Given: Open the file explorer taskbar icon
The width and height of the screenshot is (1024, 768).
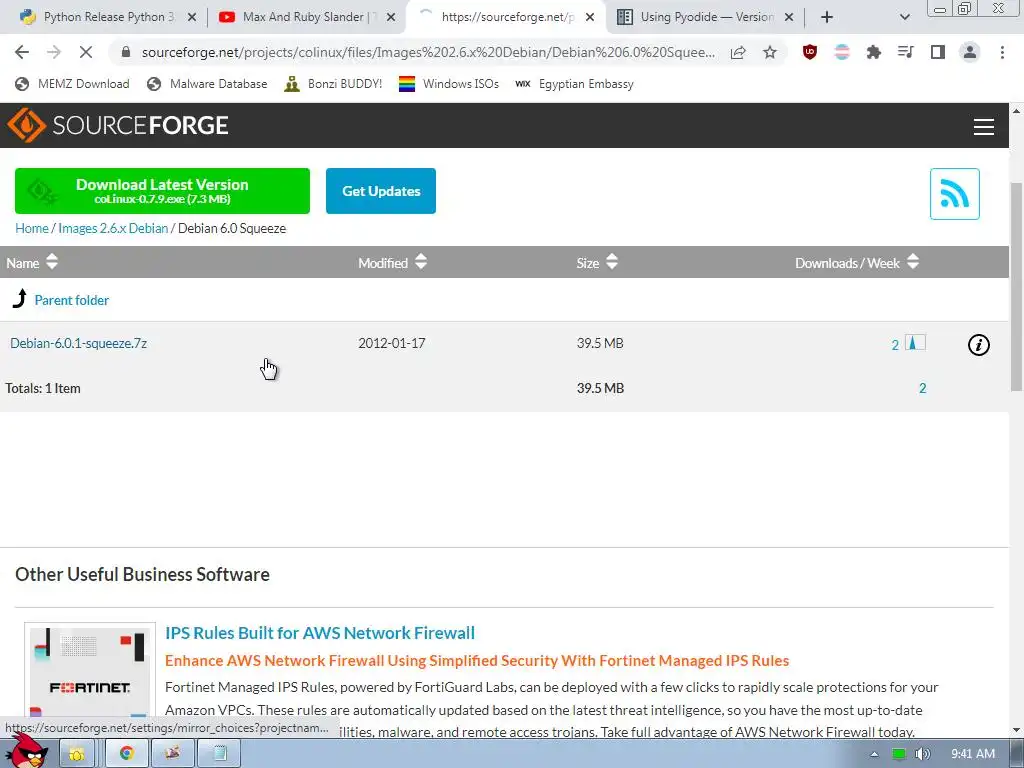Looking at the screenshot, I should click(x=76, y=754).
